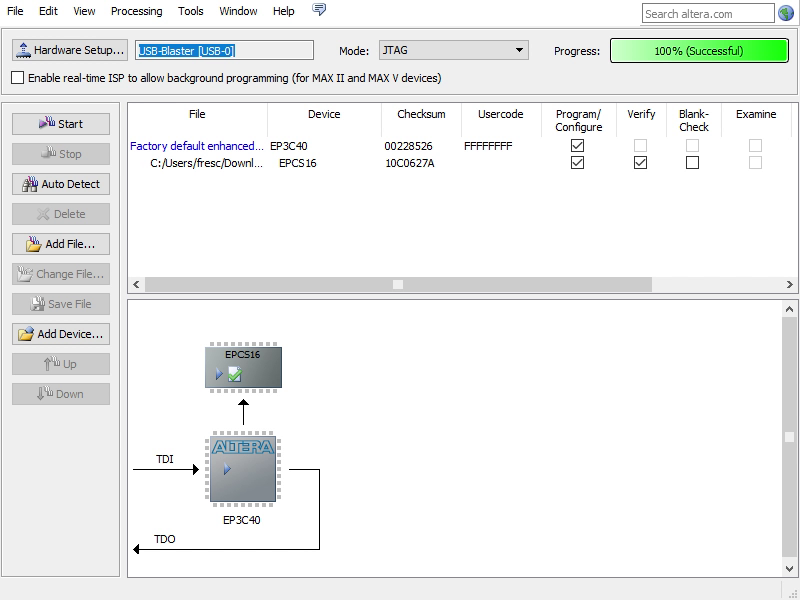
Task: Click the Device column header
Action: (324, 114)
